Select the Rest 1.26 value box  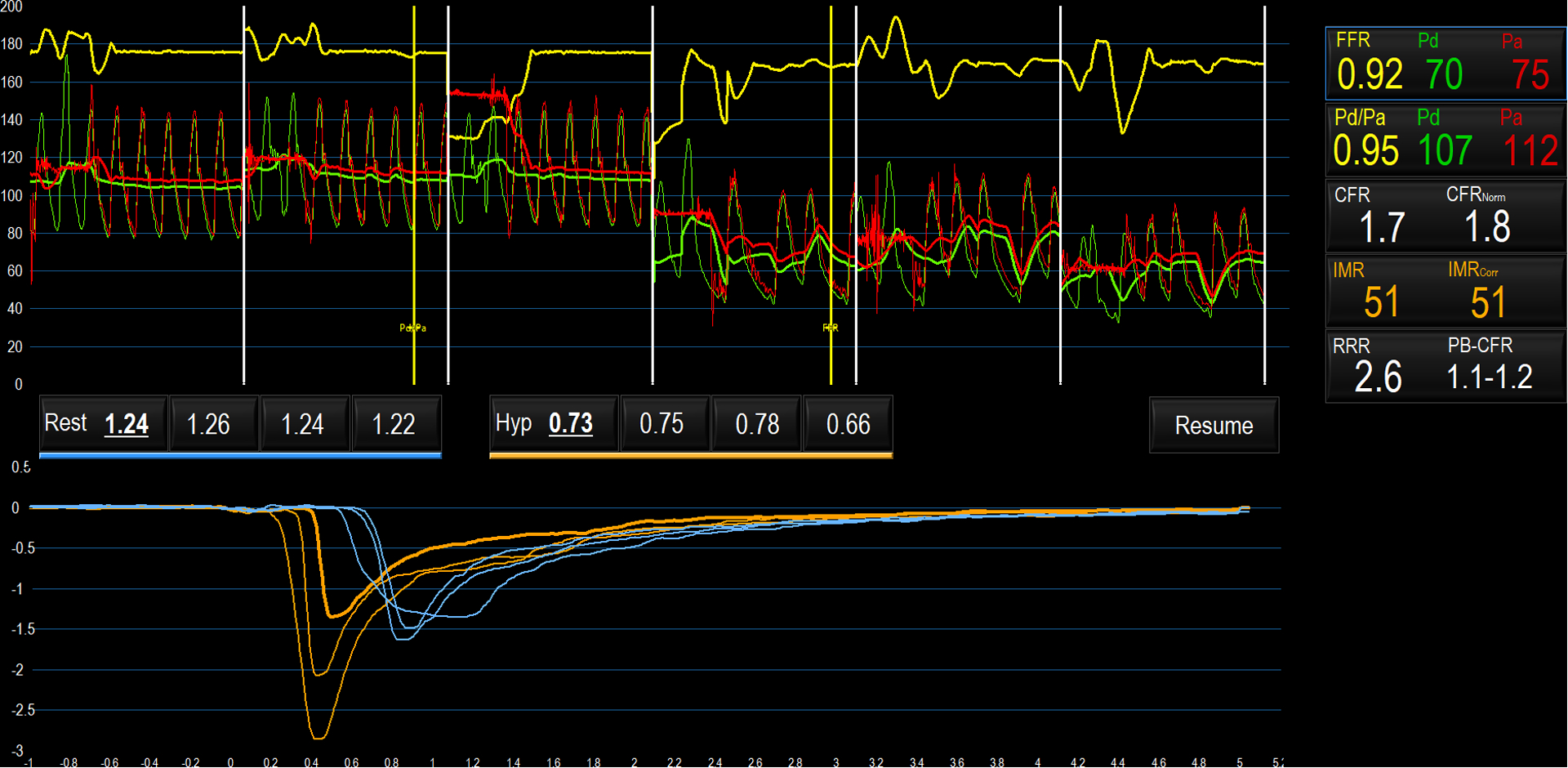click(x=214, y=423)
